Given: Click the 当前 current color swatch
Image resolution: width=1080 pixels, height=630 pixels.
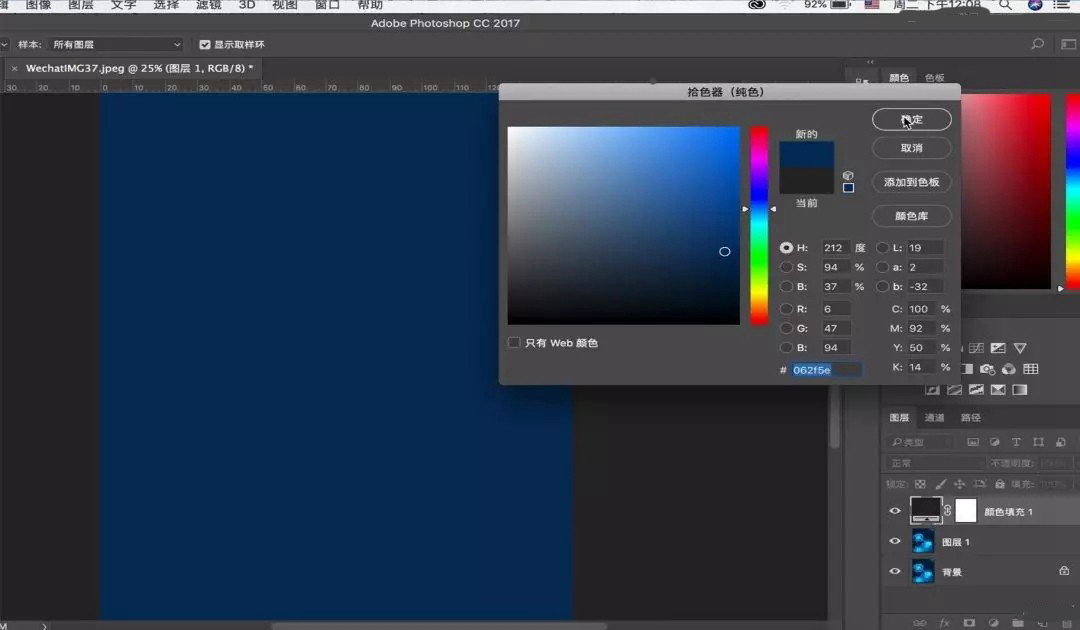Looking at the screenshot, I should [807, 180].
